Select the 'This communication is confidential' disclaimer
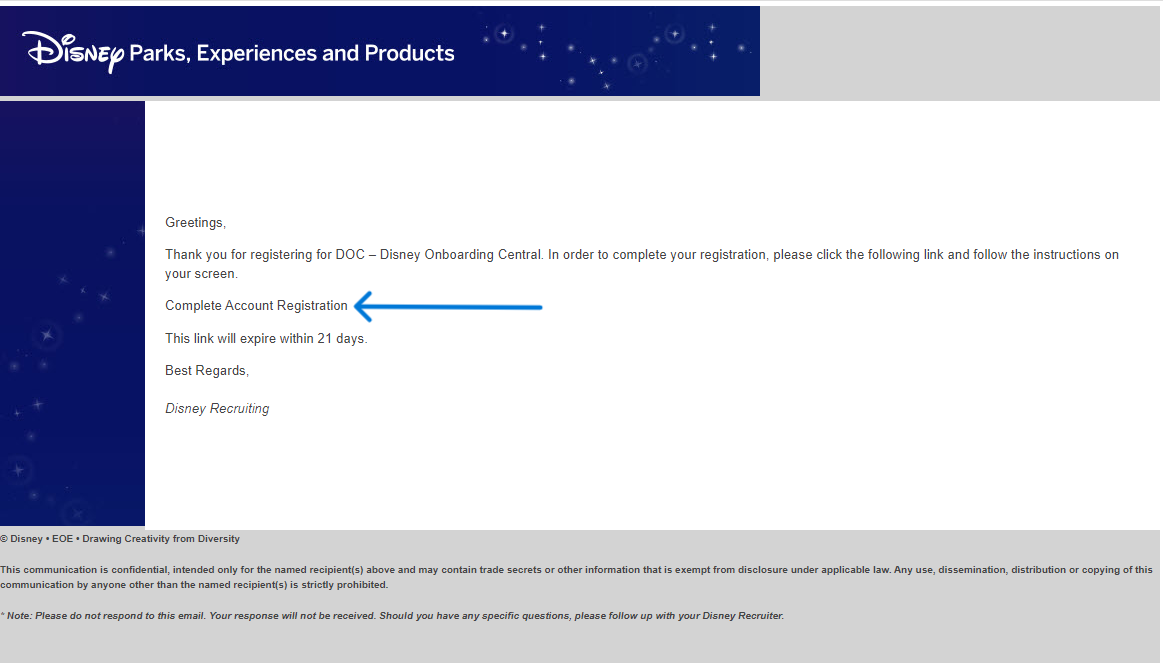Screen dimensions: 1163x663 click(576, 577)
